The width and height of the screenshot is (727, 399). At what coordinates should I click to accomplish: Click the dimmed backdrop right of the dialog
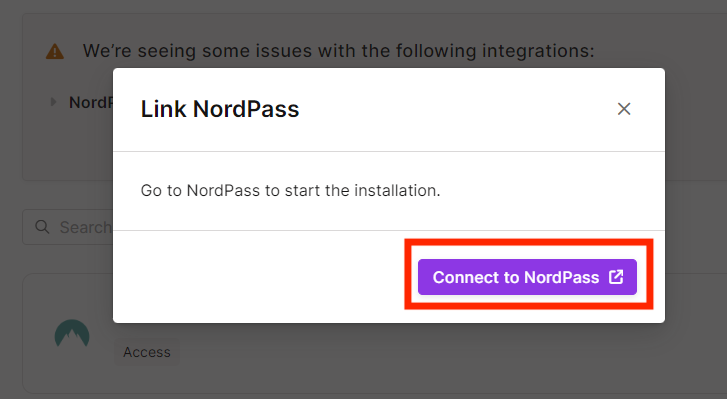coord(695,209)
